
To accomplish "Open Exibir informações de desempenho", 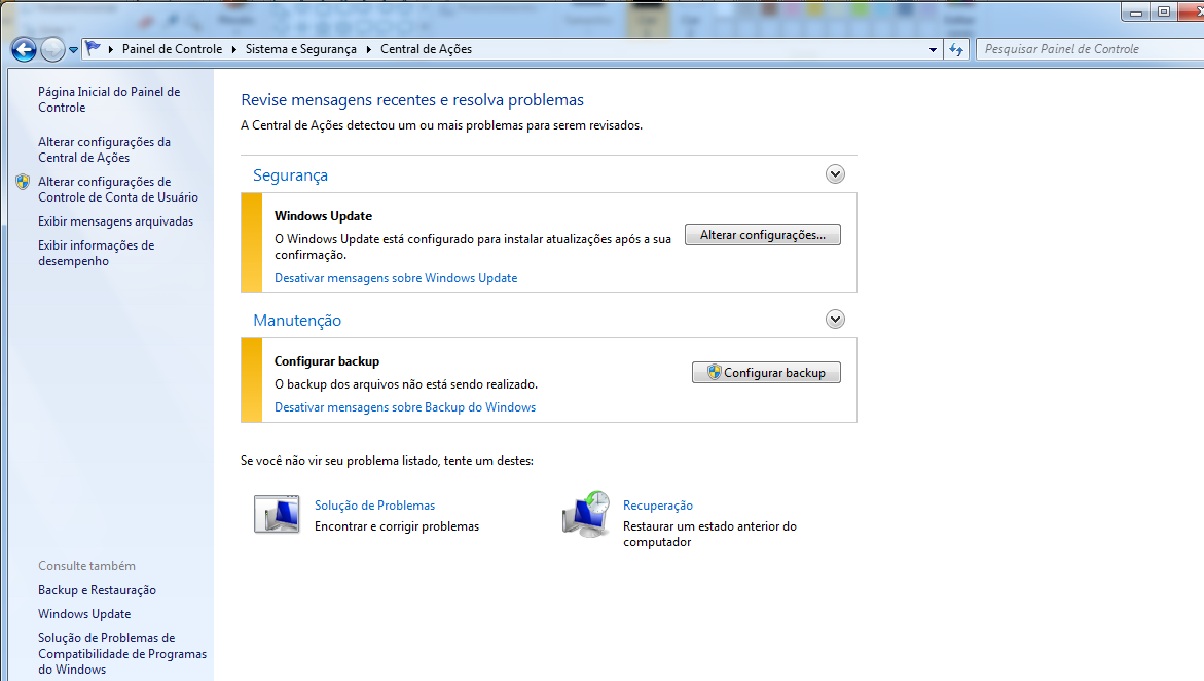I will point(96,253).
